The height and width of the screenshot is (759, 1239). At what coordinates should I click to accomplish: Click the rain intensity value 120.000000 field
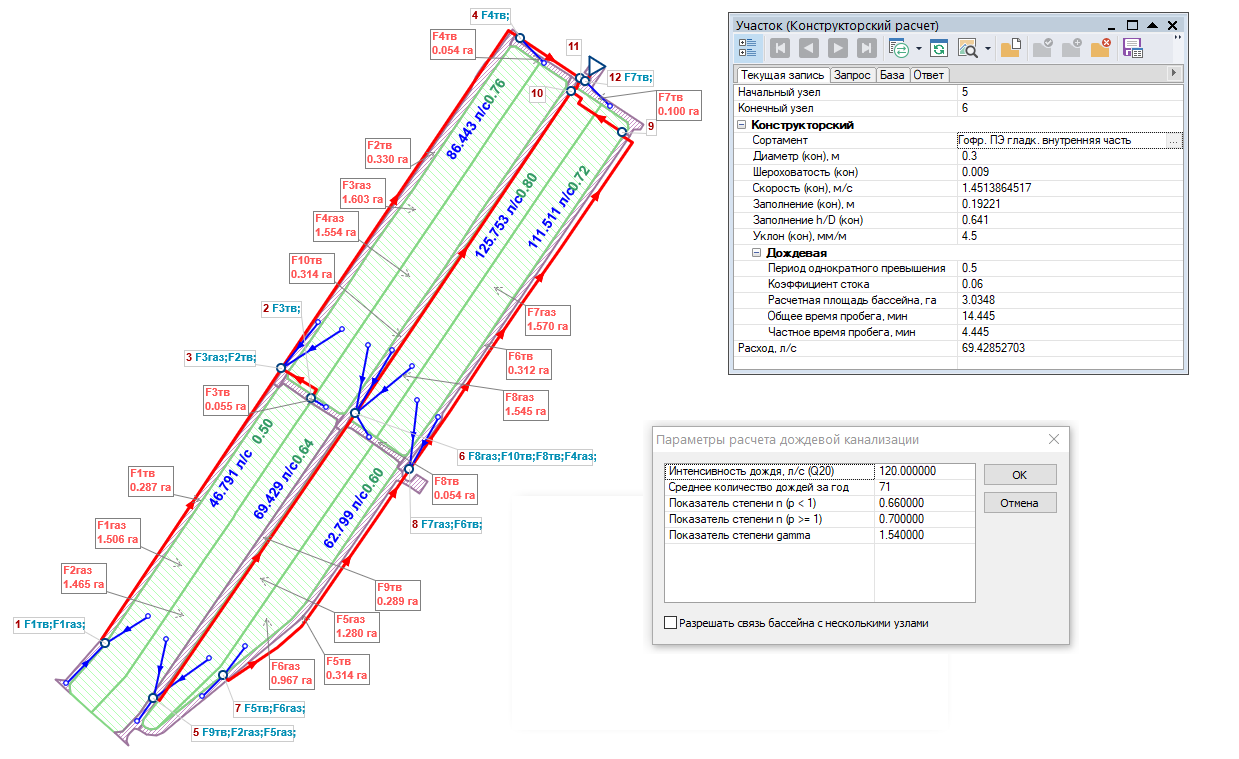coord(924,471)
